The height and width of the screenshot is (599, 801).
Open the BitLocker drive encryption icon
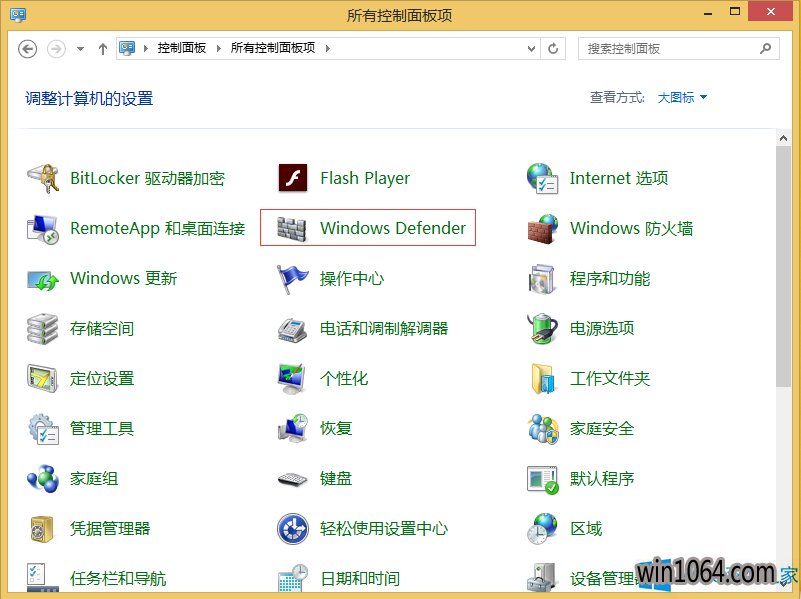(43, 178)
